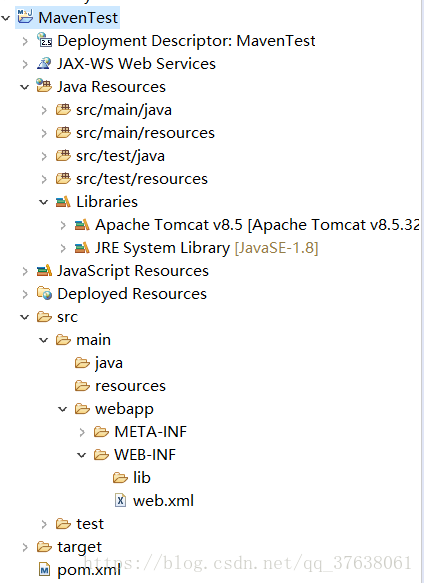Collapse the WEB-INF folder
424x583 pixels.
tap(81, 455)
